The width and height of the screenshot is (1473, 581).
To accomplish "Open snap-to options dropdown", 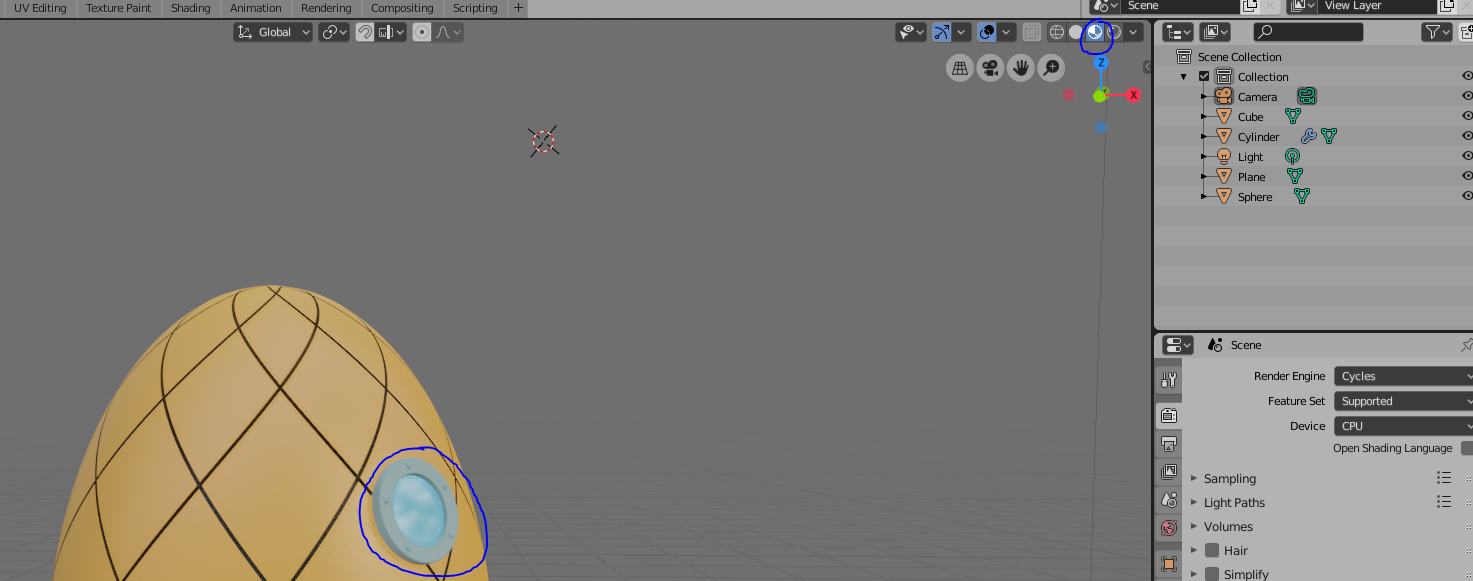I will point(391,32).
